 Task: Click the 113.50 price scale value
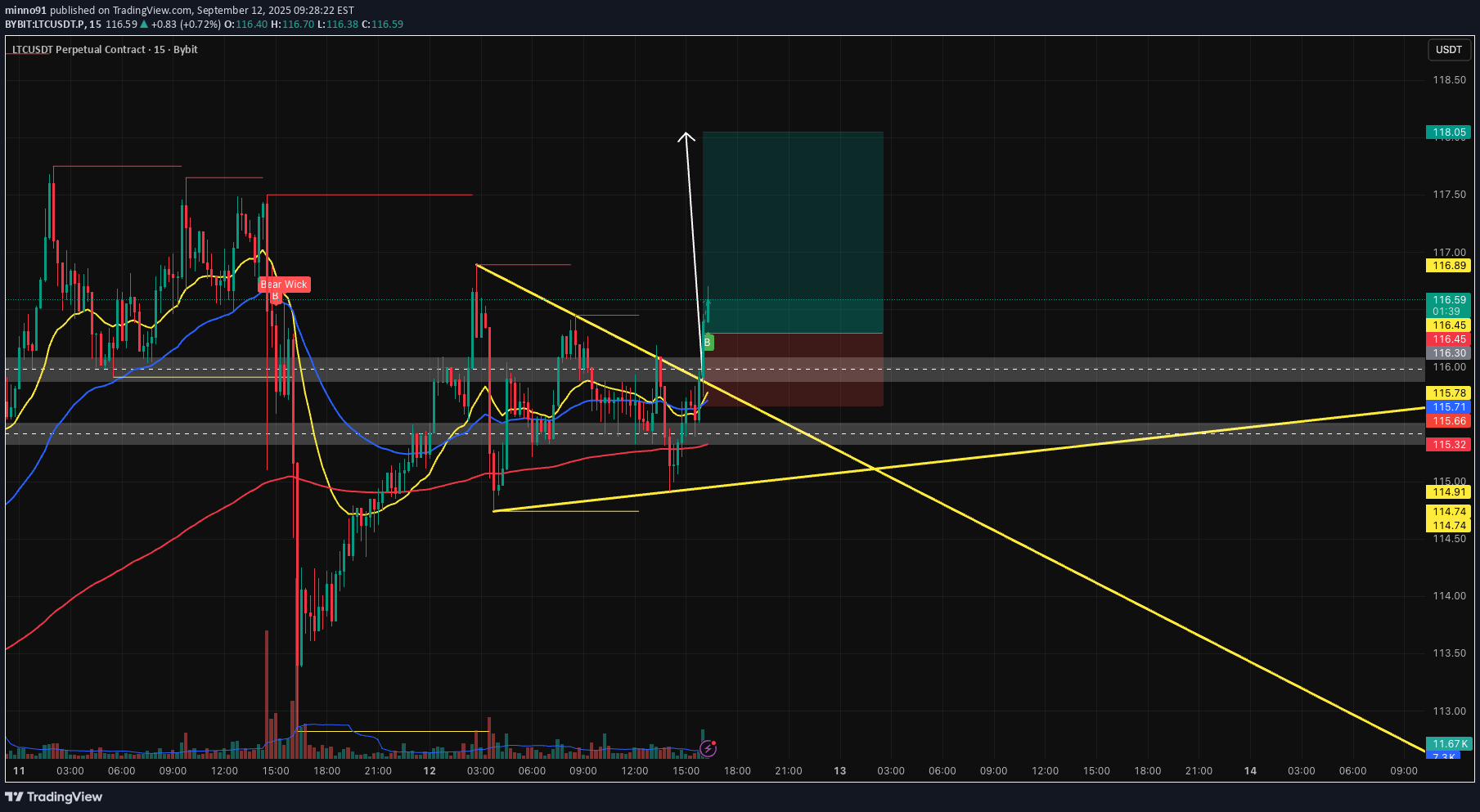pyautogui.click(x=1449, y=653)
